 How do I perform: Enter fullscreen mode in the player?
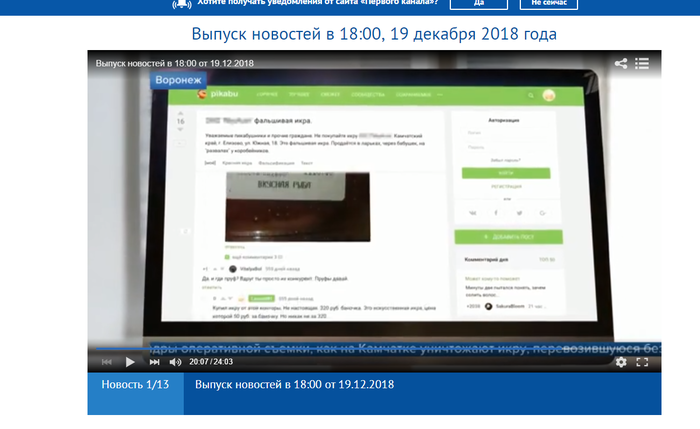pyautogui.click(x=643, y=361)
